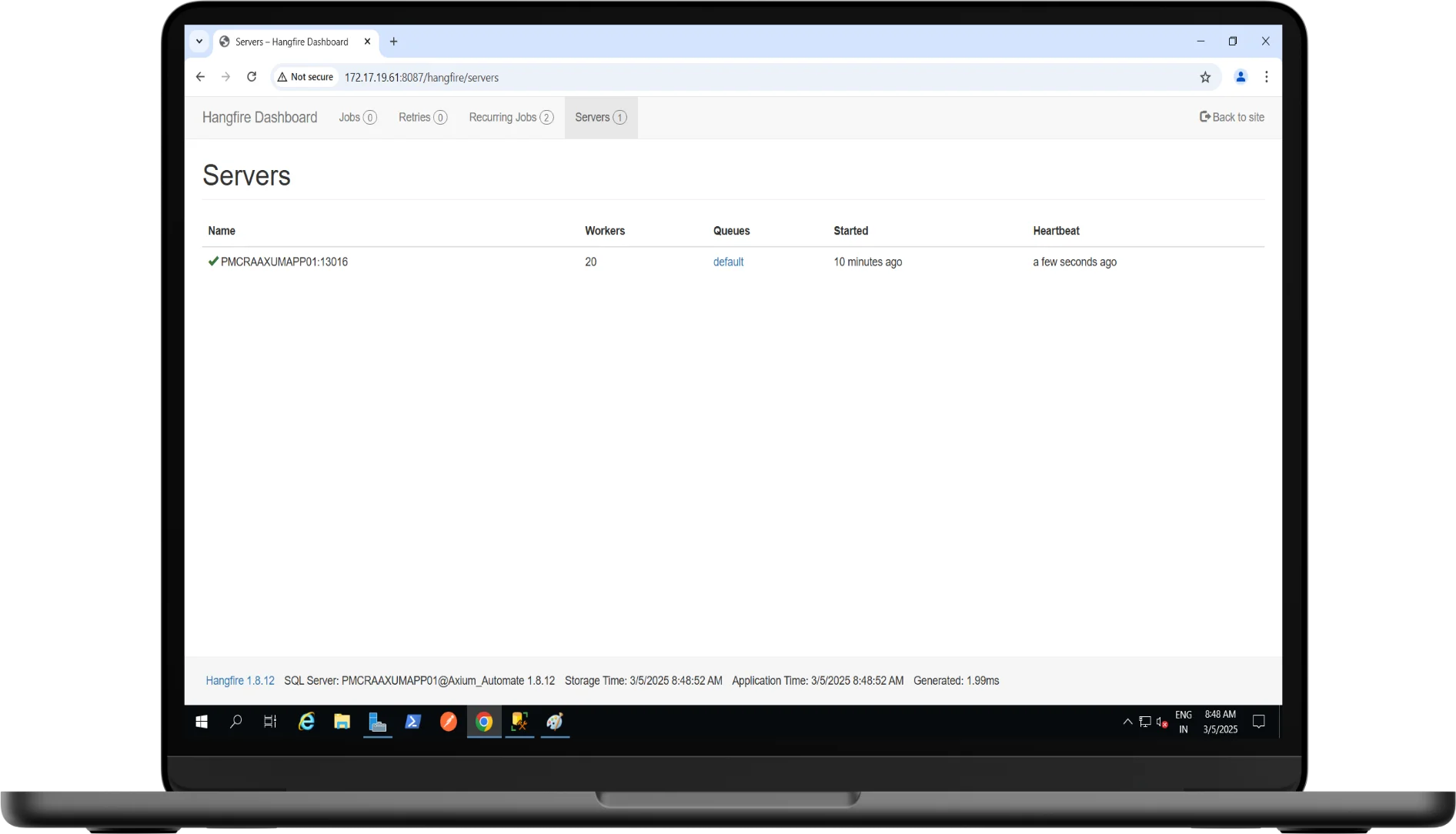The height and width of the screenshot is (834, 1456).
Task: Click the Application Time footer entry
Action: 817,681
